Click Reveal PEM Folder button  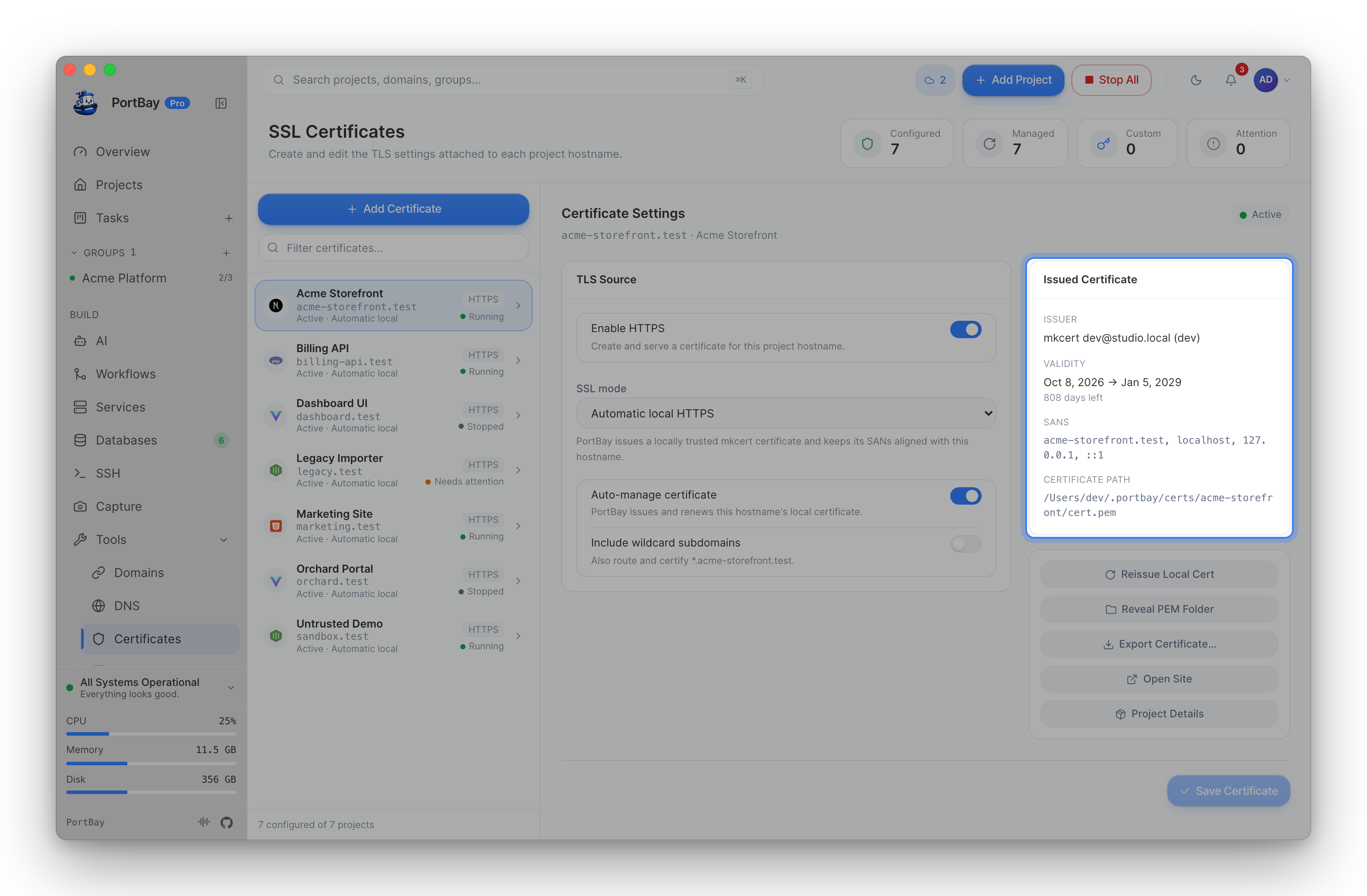pyautogui.click(x=1159, y=609)
